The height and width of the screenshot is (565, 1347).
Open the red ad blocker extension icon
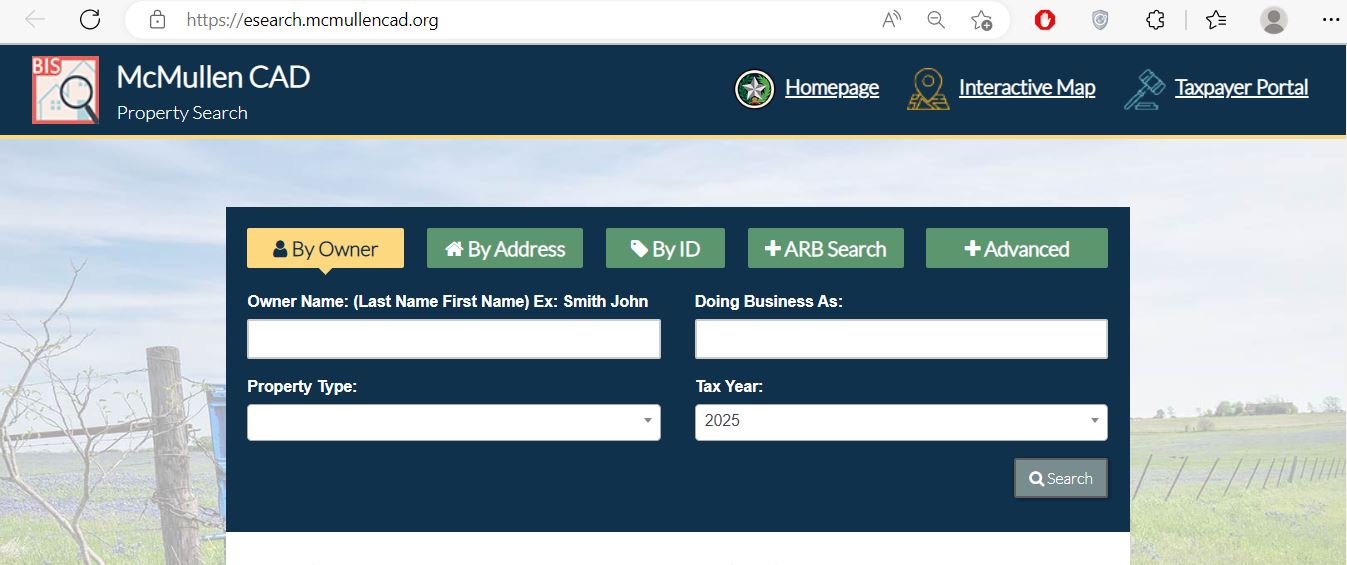1045,20
